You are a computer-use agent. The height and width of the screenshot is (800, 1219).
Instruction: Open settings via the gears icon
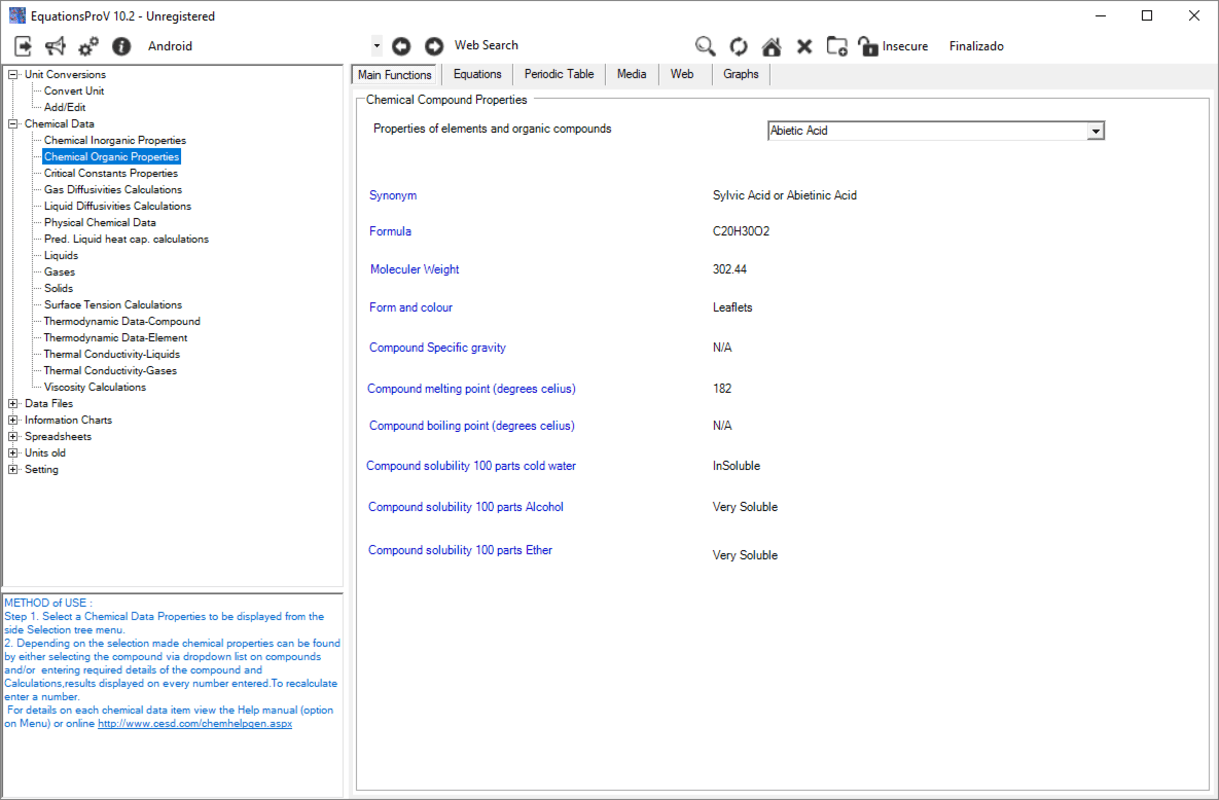coord(88,46)
